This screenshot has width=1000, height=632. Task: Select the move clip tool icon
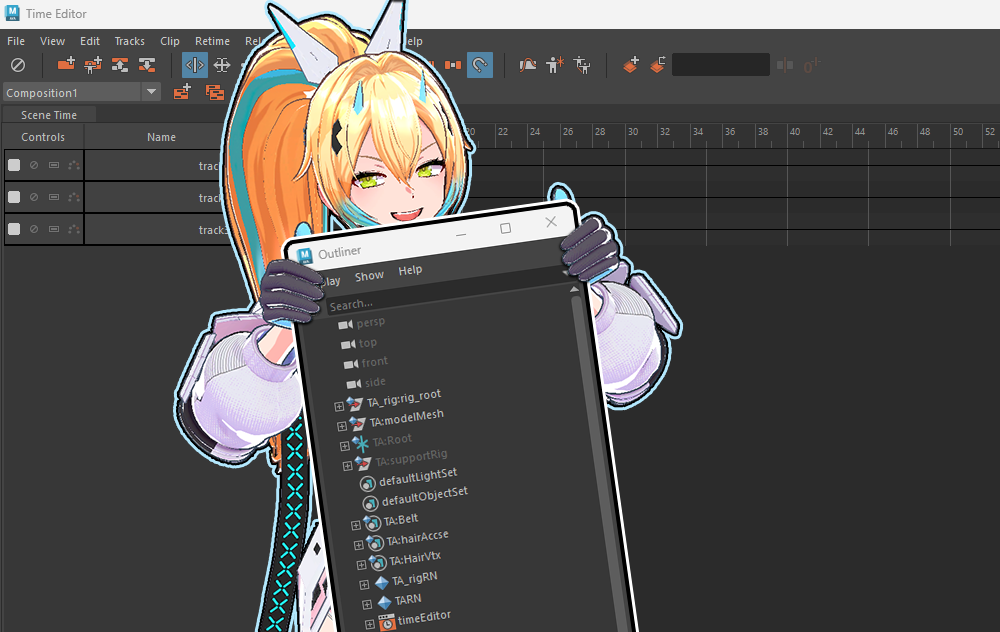(x=222, y=65)
